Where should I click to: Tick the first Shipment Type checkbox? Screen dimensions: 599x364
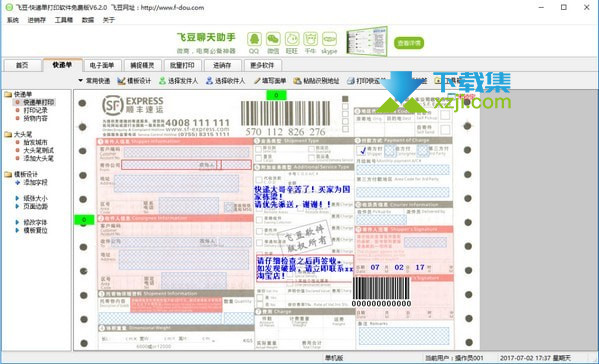click(x=259, y=149)
